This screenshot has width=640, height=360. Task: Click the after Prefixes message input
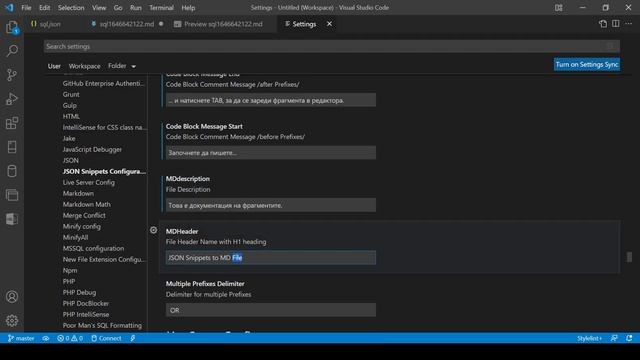271,100
